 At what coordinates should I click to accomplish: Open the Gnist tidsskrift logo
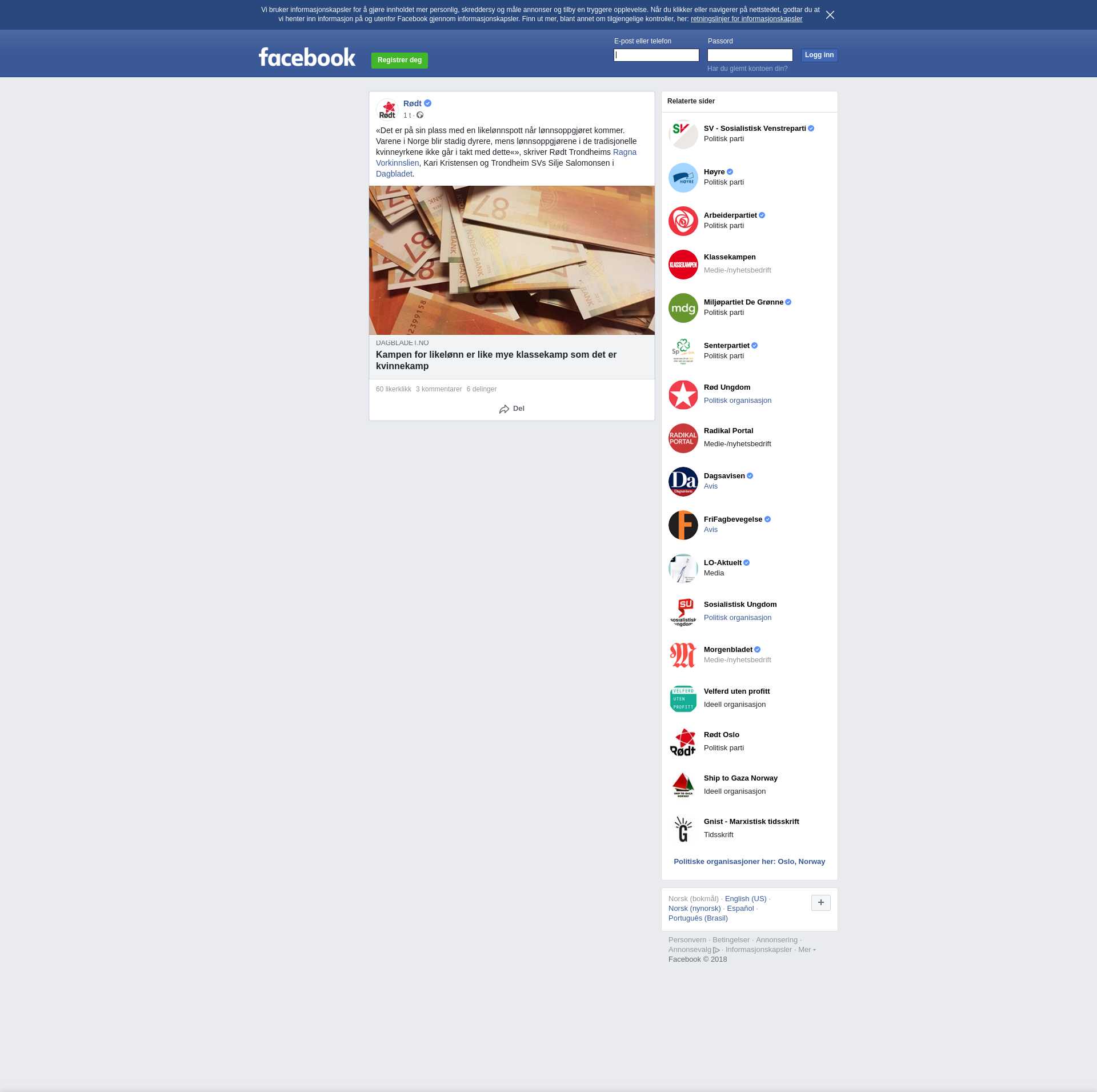[683, 829]
